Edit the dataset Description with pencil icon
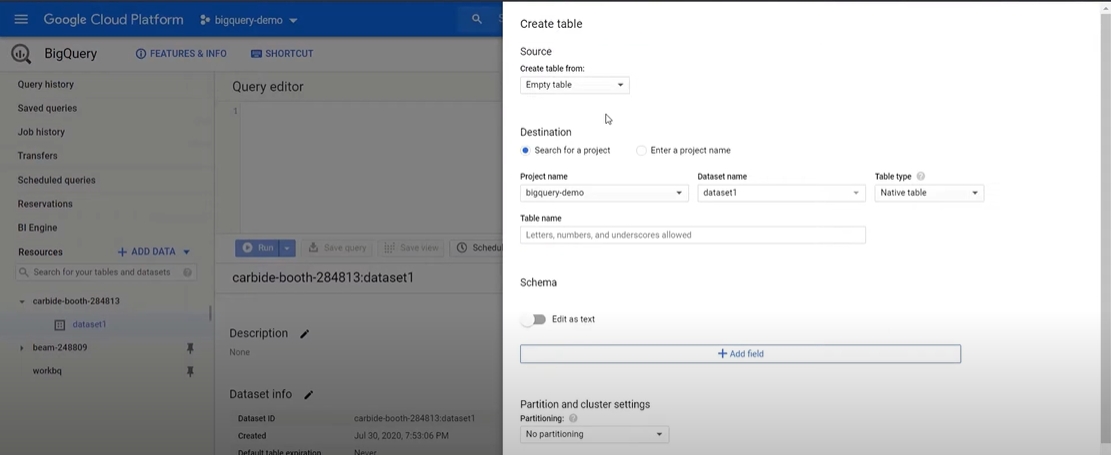 (x=305, y=334)
